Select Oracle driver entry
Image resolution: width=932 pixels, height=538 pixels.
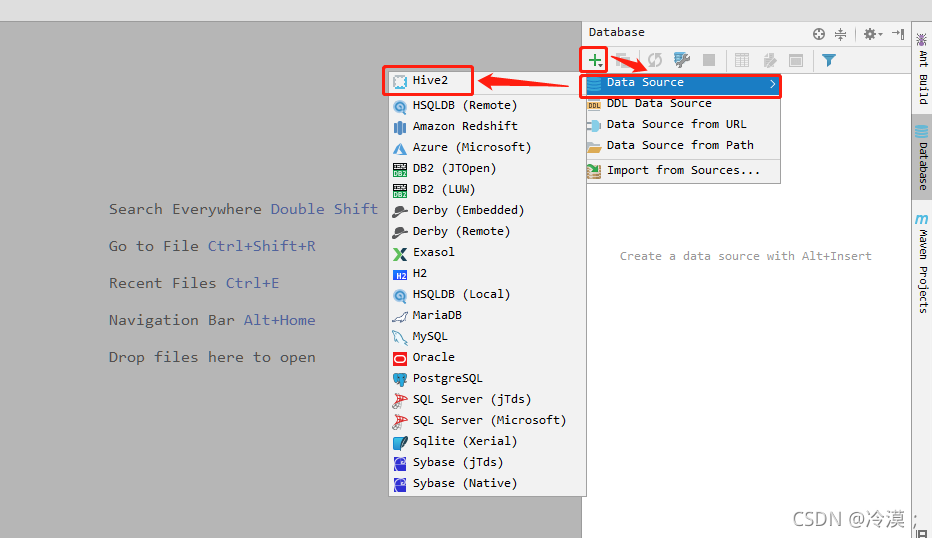point(487,357)
